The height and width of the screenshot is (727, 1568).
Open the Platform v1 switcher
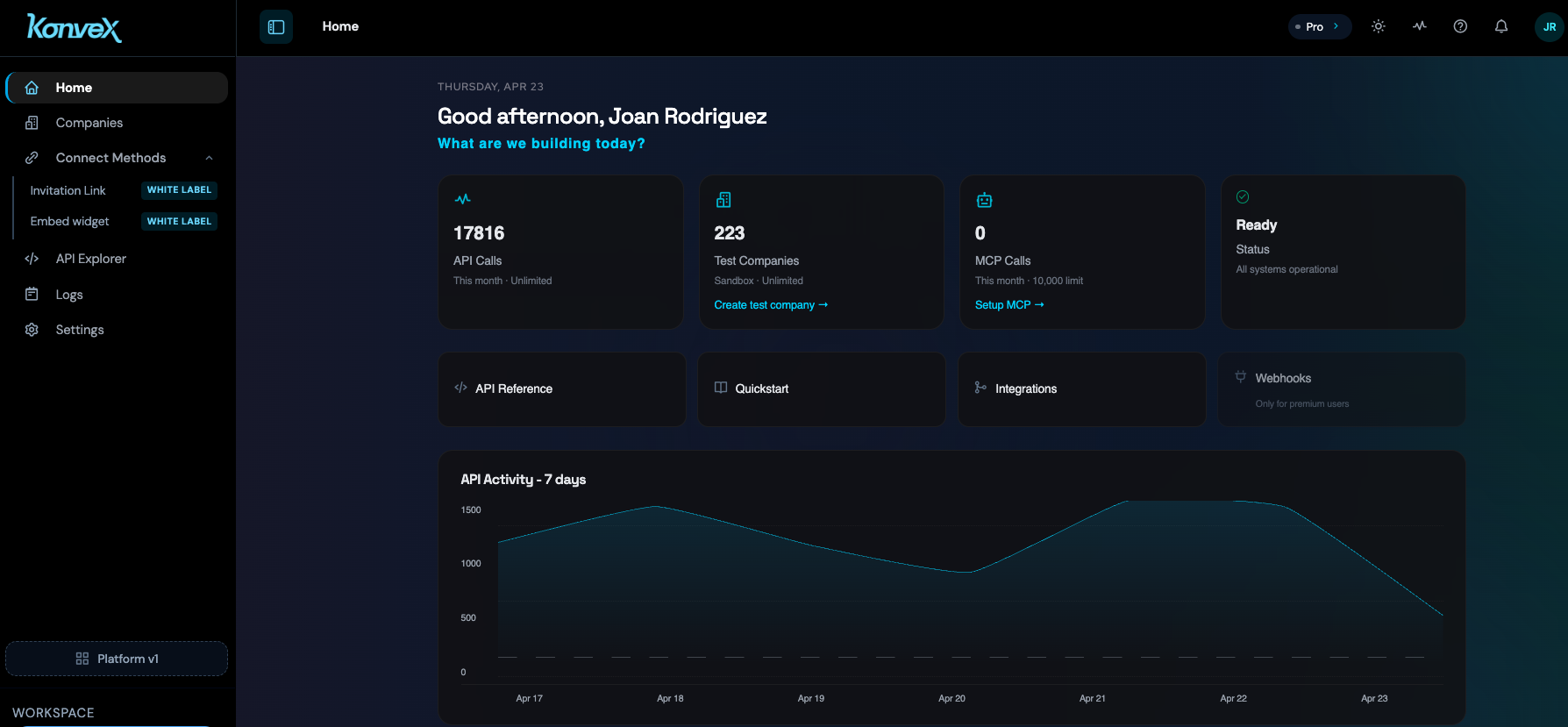(117, 659)
